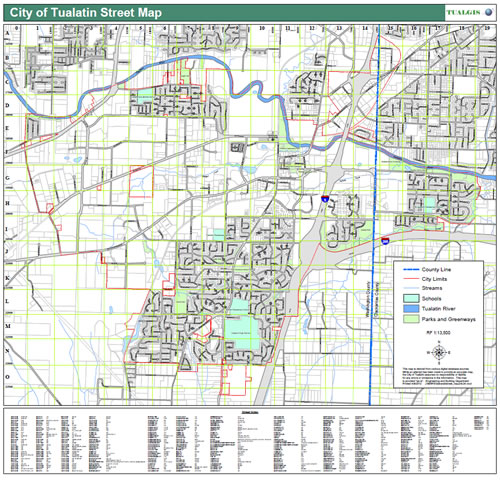Click the column label '19' at the map top
This screenshot has width=500, height=480.
coord(487,28)
